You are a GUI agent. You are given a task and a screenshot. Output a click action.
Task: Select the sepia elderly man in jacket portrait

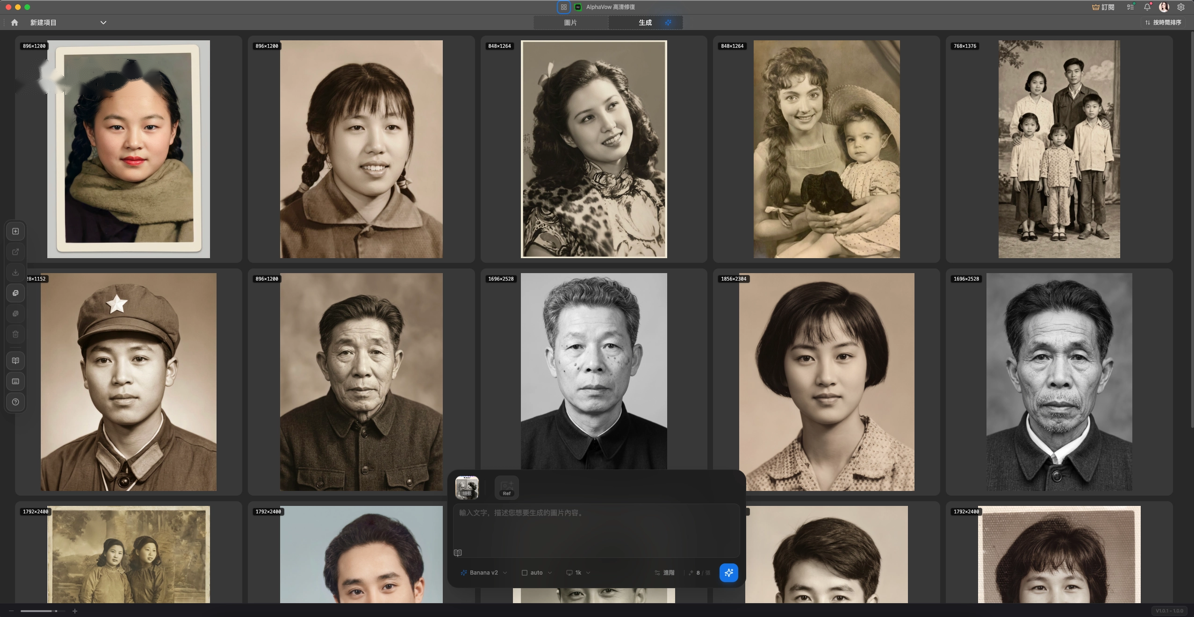pyautogui.click(x=361, y=382)
